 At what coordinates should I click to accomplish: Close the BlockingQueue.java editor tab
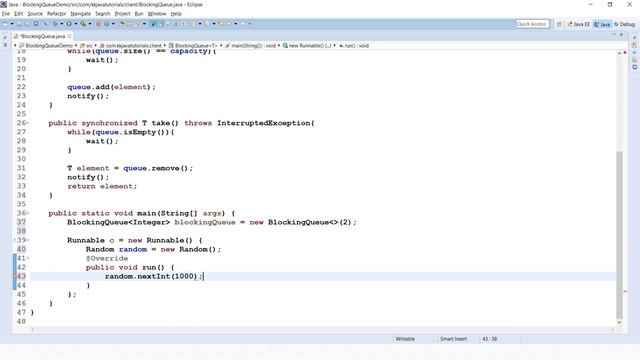click(x=69, y=36)
